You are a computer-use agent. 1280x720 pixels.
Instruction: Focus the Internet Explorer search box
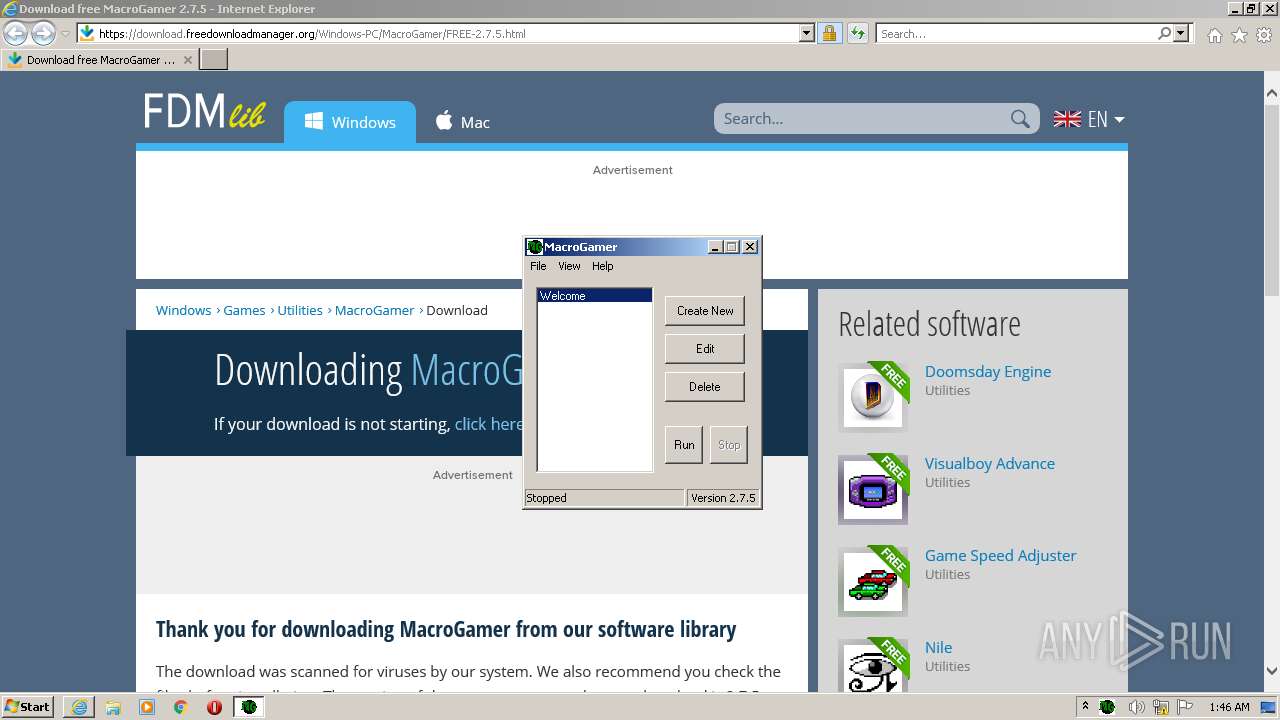coord(1016,33)
